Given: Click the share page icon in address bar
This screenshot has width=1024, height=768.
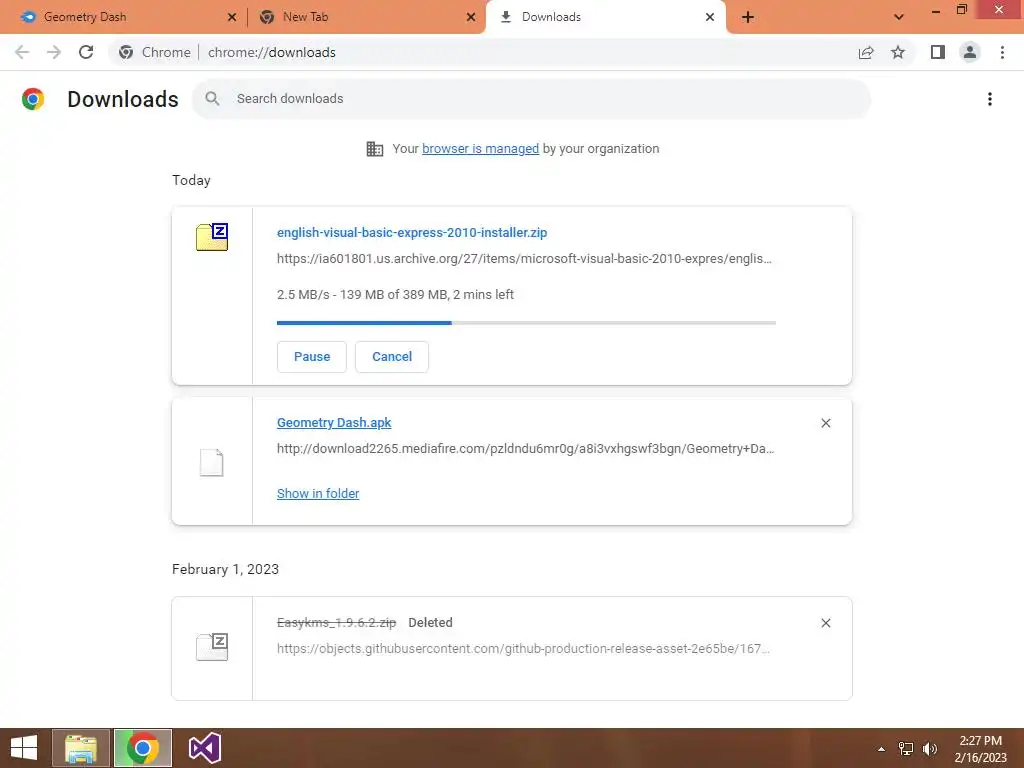Looking at the screenshot, I should point(866,52).
